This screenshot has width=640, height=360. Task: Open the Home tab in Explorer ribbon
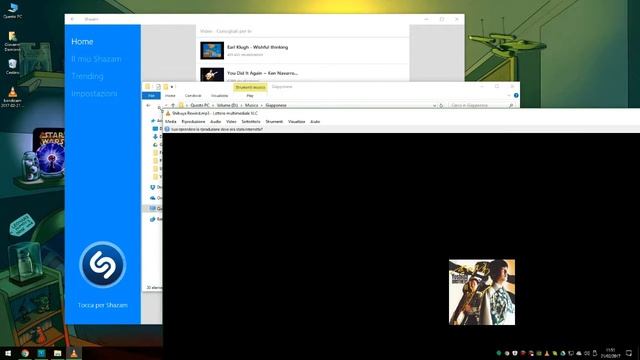click(x=170, y=96)
